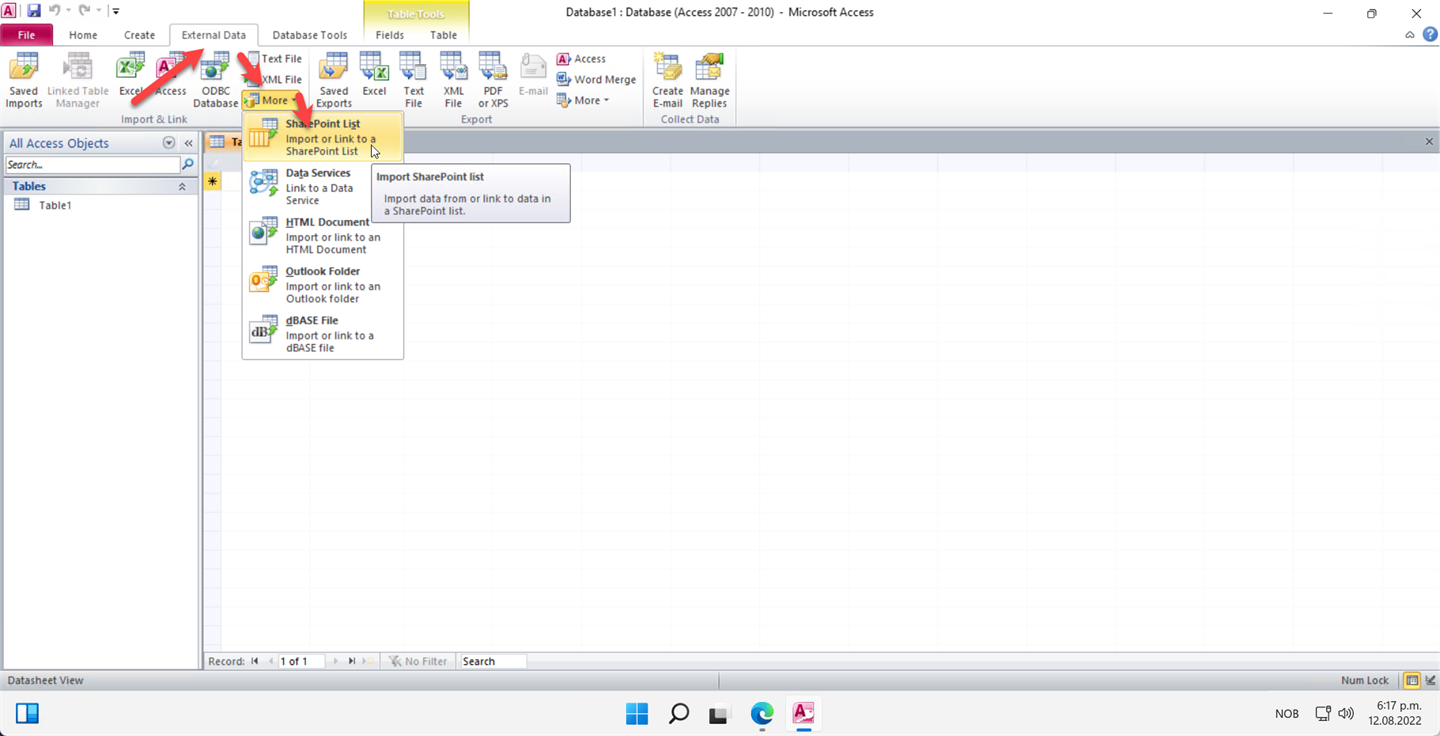Open the File tab
This screenshot has height=736, width=1440.
[26, 35]
